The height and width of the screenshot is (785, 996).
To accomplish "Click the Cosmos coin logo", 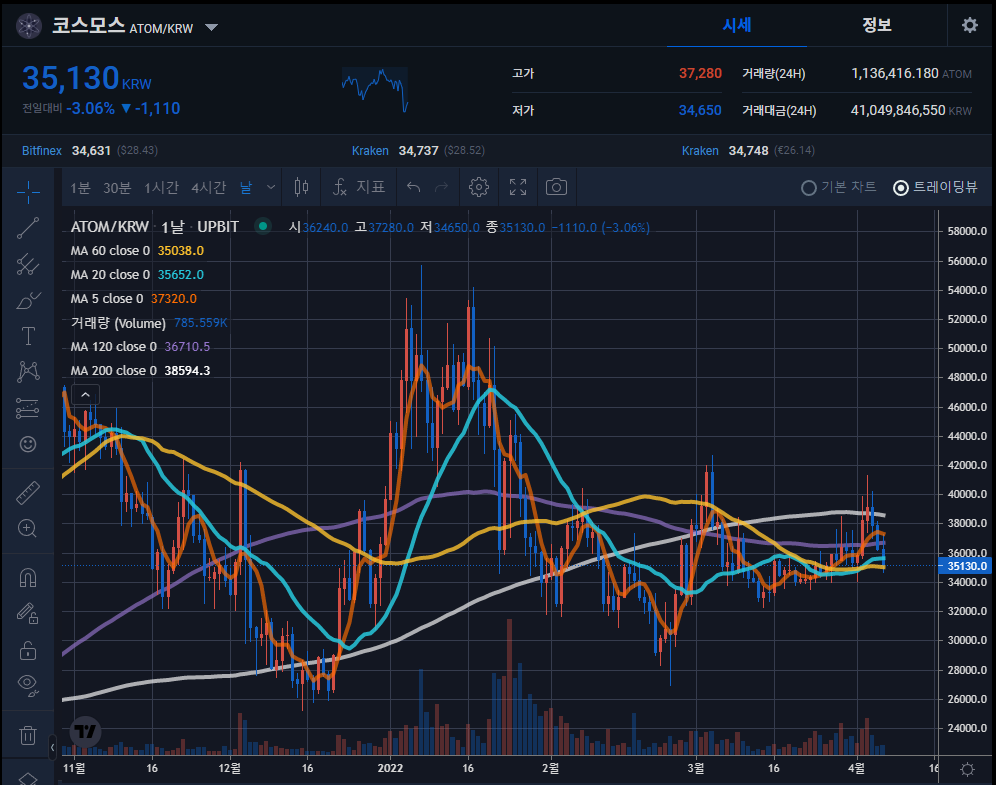I will pos(29,26).
